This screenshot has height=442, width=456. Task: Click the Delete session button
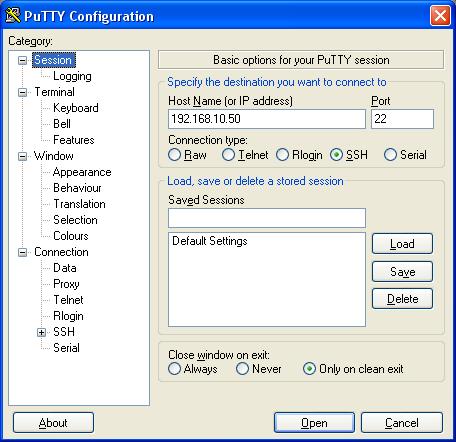(402, 299)
